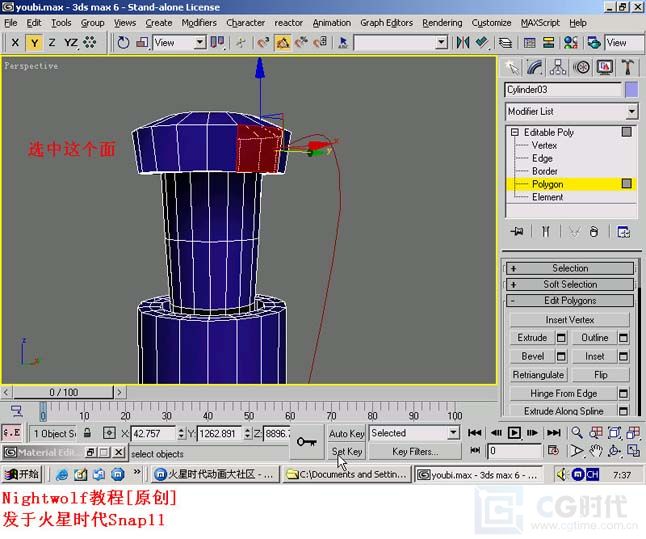This screenshot has width=646, height=539.
Task: Click the Align tool
Action: tap(482, 42)
